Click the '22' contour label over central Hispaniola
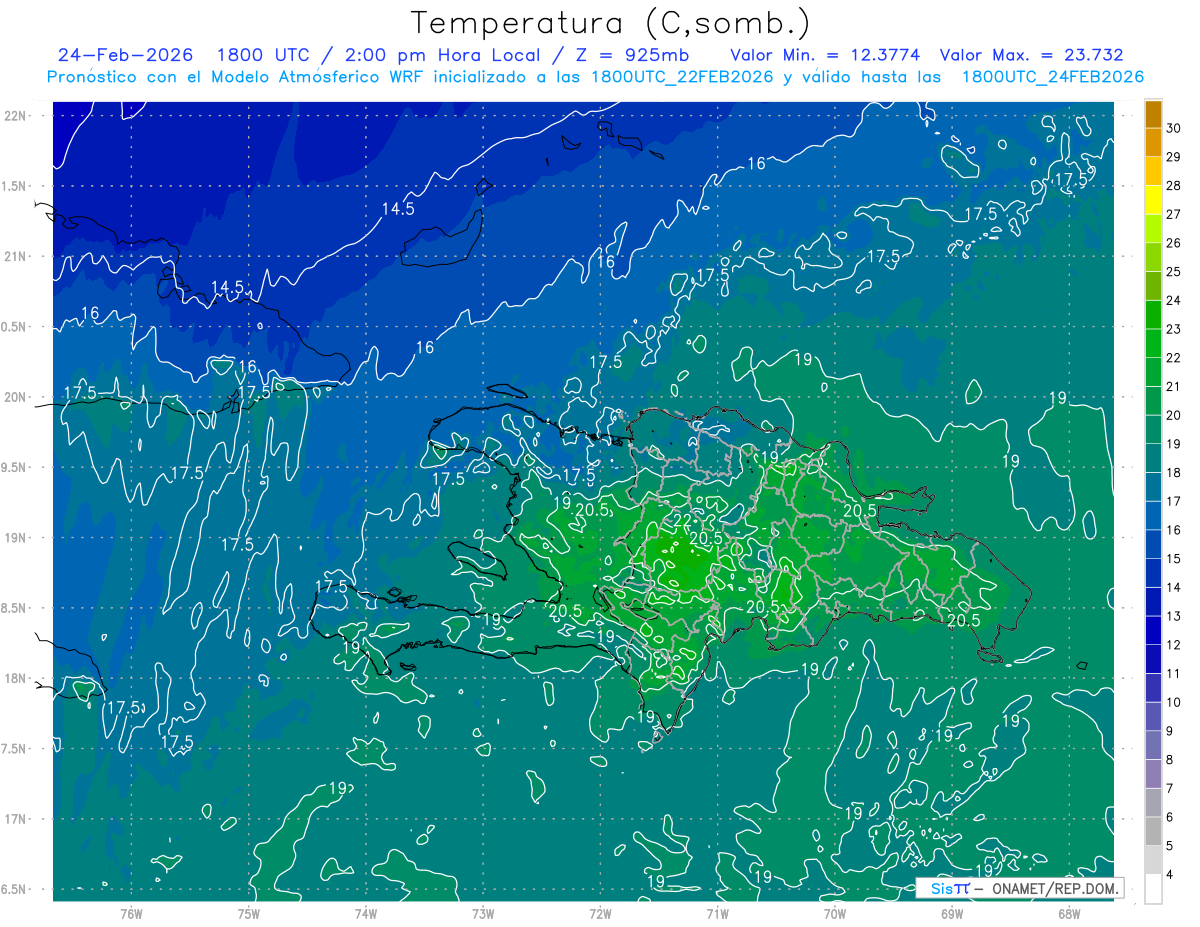The height and width of the screenshot is (927, 1200). [683, 521]
